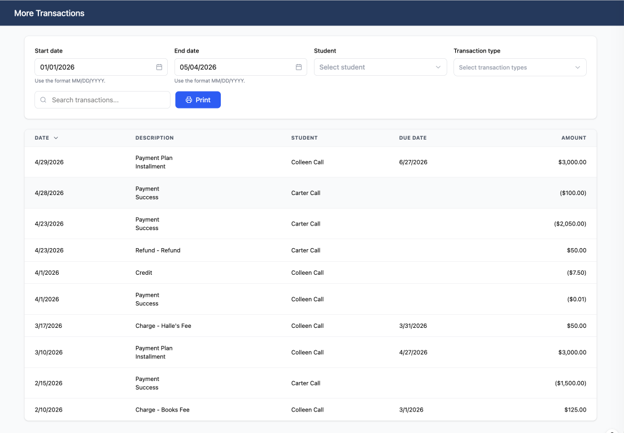Viewport: 624px width, 433px height.
Task: Click the 4/27/2026 due date
Action: 413,352
